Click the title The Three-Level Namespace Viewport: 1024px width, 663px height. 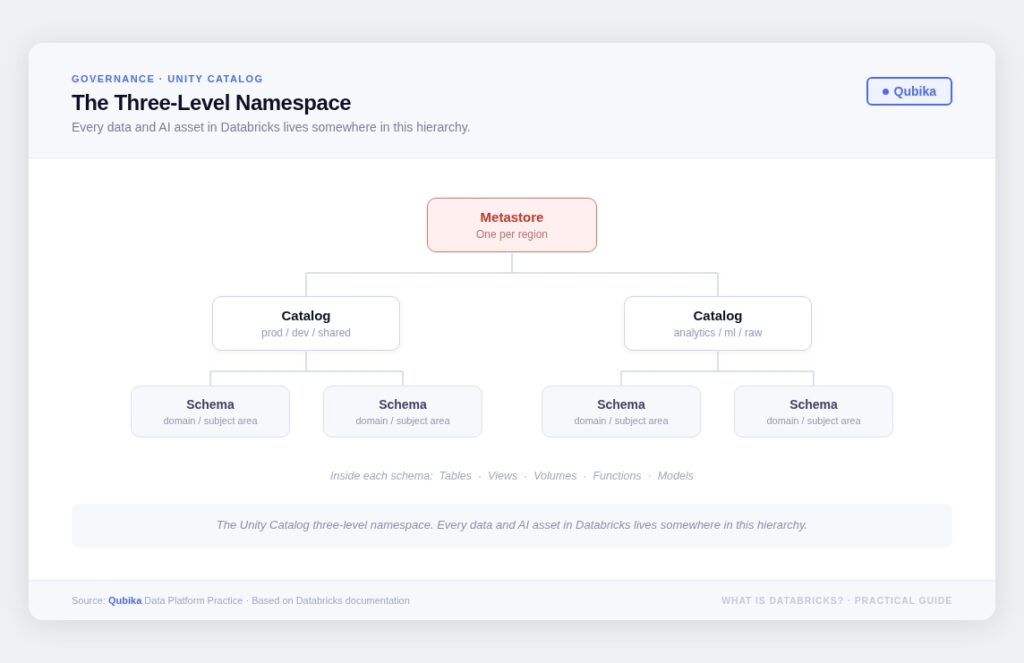pyautogui.click(x=211, y=103)
